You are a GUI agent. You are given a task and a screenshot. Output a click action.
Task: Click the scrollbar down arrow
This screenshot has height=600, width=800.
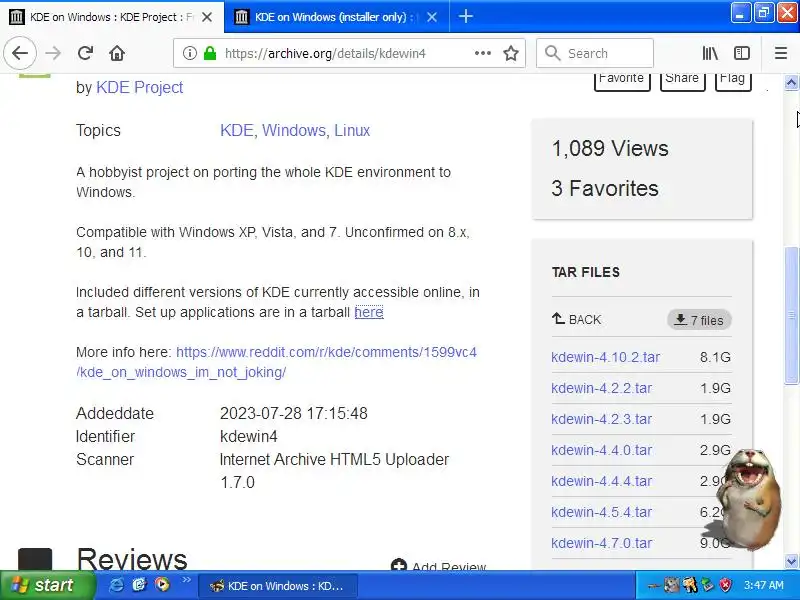coord(791,561)
